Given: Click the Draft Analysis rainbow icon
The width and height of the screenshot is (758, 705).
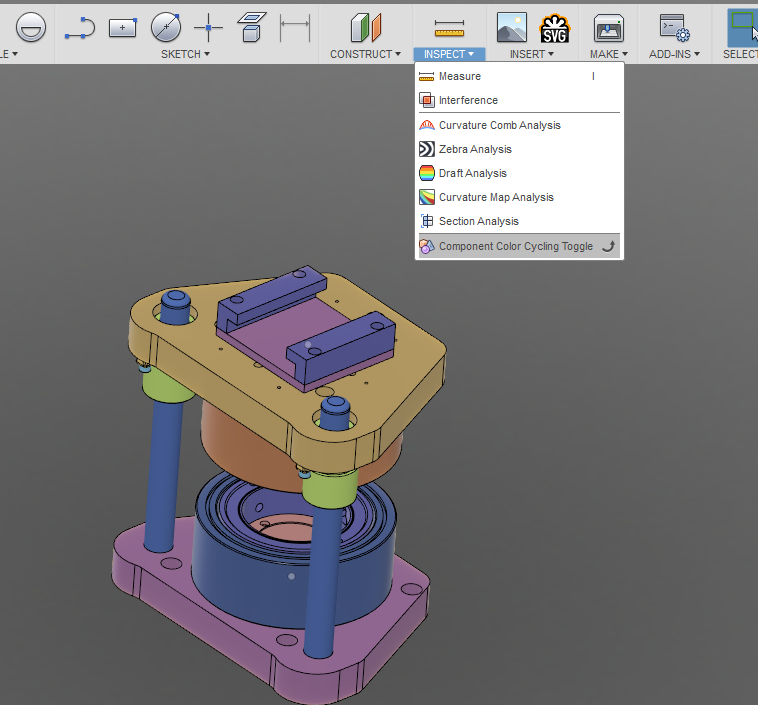Looking at the screenshot, I should (426, 173).
